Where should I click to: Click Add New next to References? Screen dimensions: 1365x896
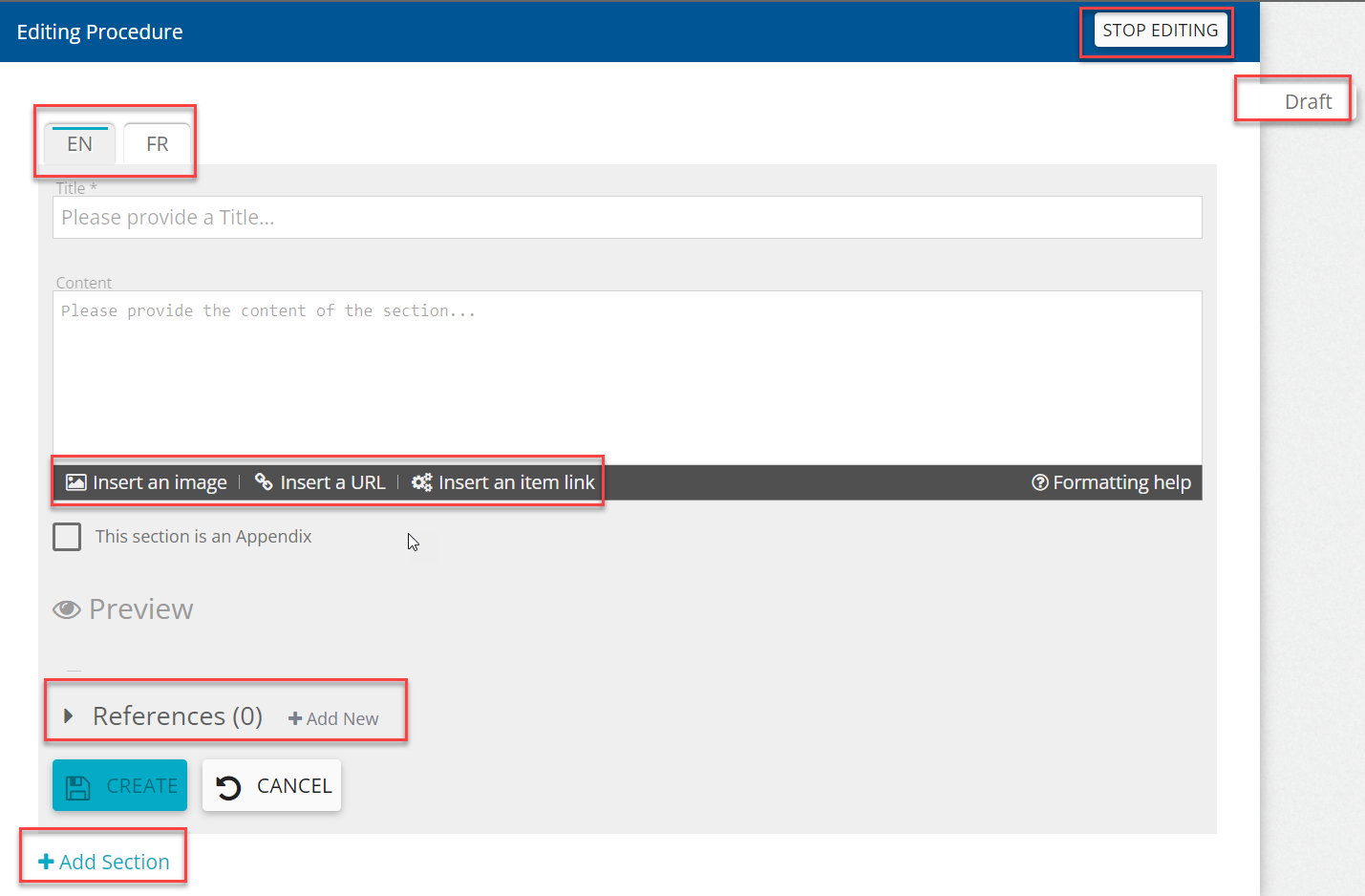tap(333, 718)
